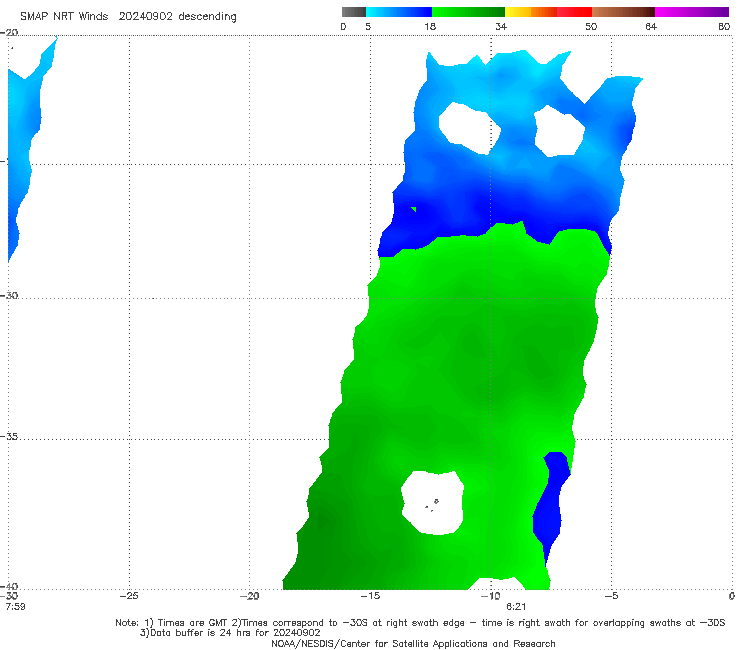740x650 pixels.
Task: Click the color bar label "18"
Action: [430, 27]
